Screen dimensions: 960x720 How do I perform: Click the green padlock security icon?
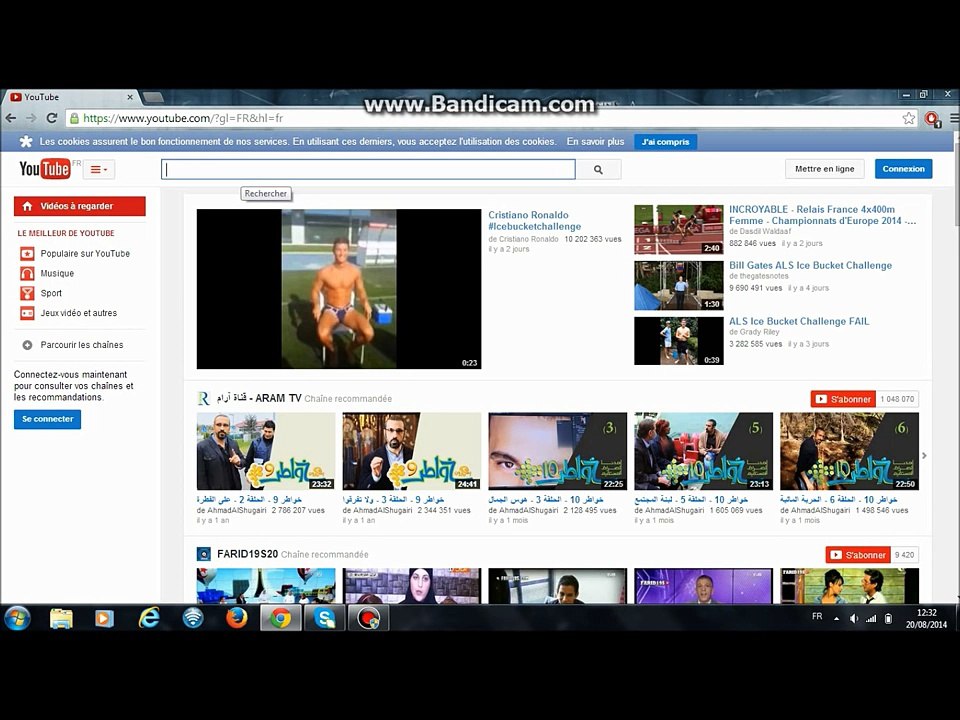pyautogui.click(x=73, y=118)
